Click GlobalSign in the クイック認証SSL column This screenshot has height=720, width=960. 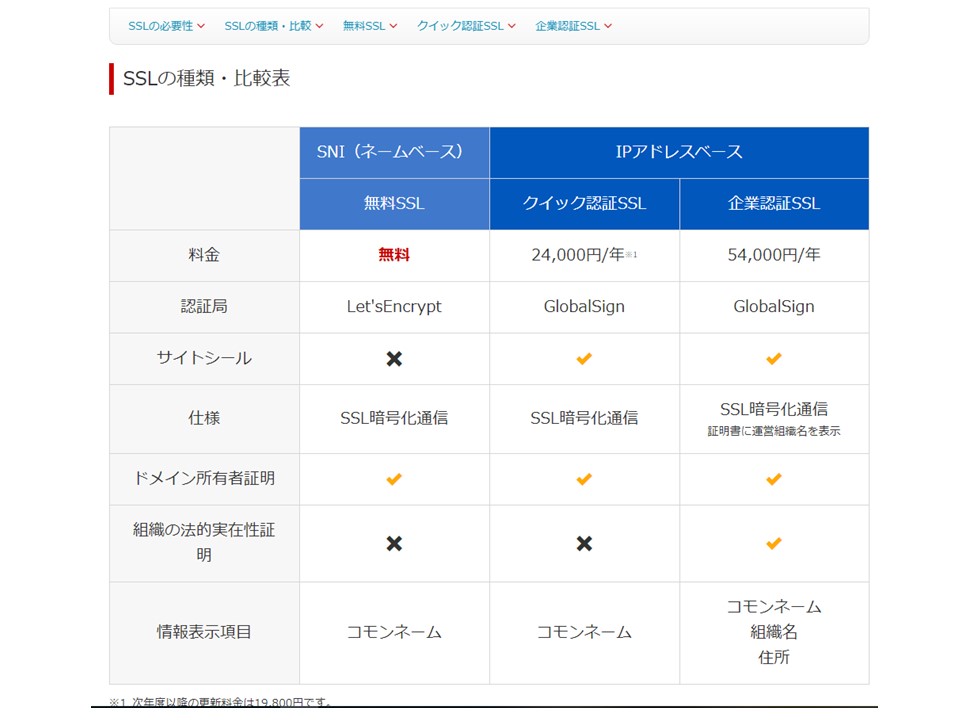pos(584,307)
